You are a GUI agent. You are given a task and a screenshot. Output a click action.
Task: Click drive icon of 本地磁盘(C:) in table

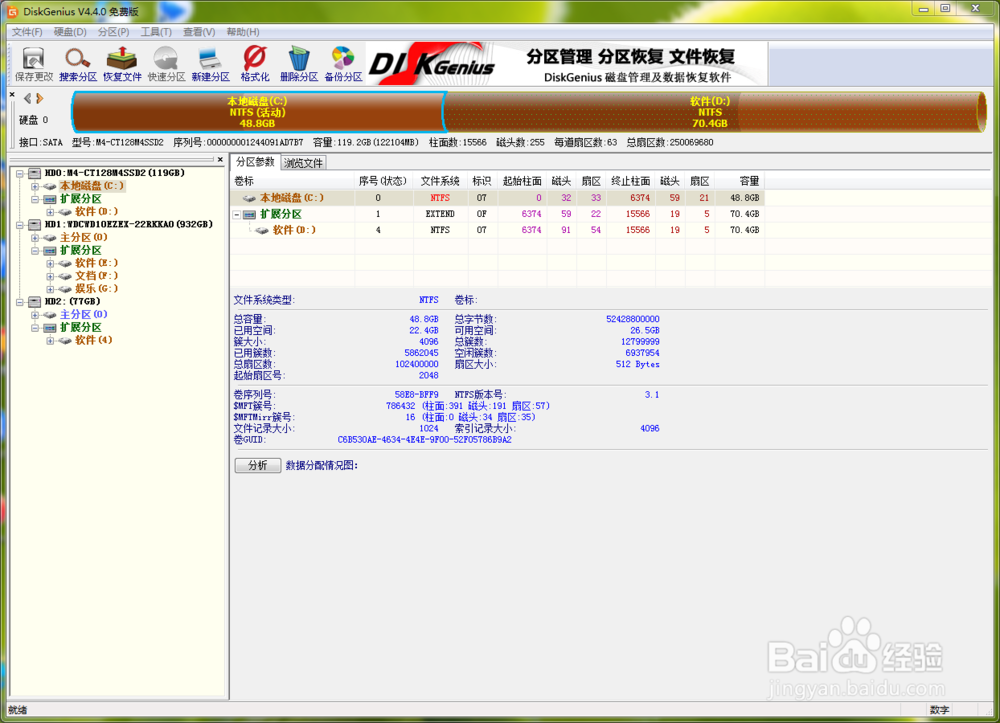click(250, 198)
